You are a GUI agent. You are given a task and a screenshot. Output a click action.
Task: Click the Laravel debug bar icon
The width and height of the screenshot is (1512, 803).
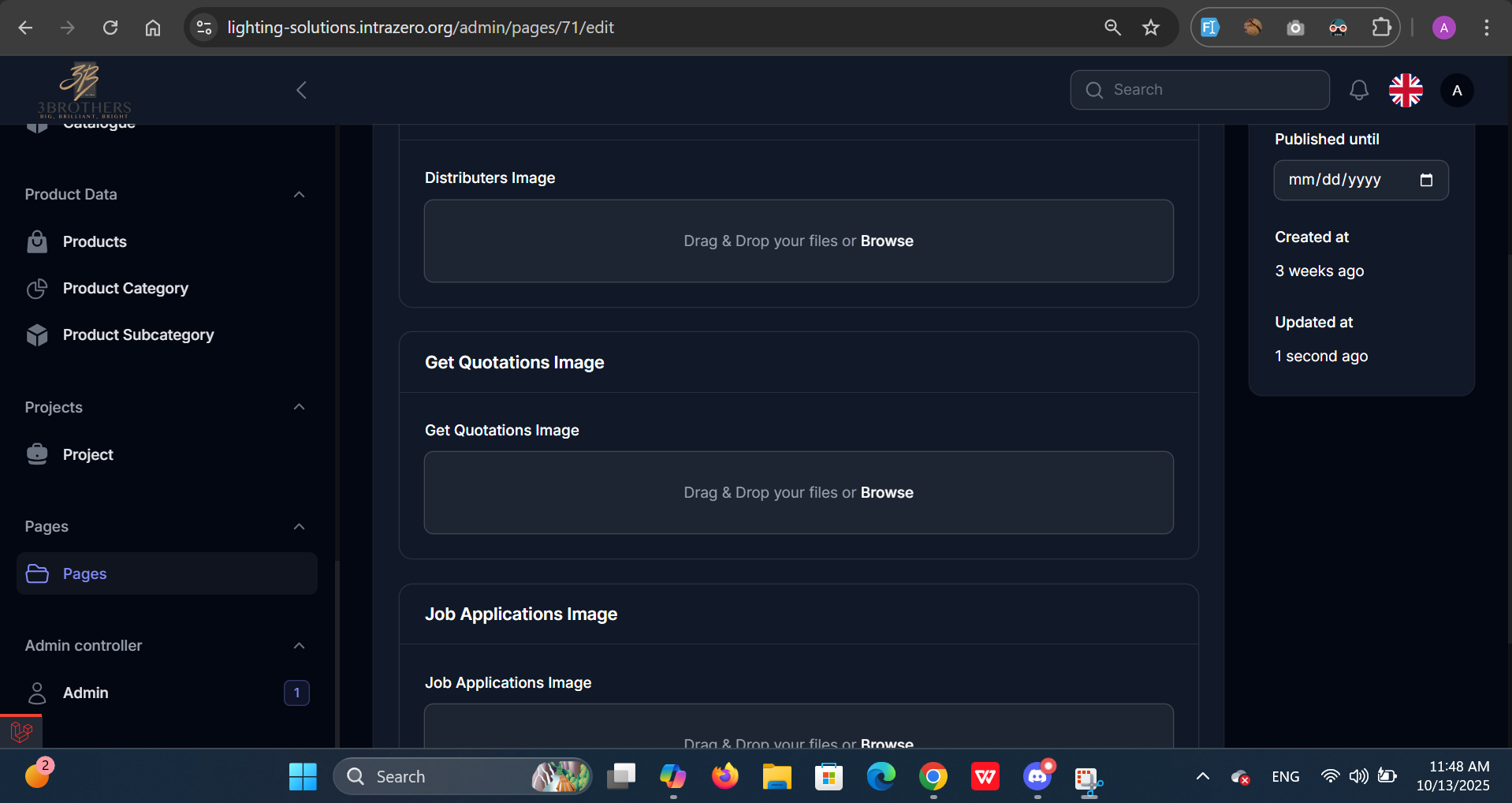click(x=21, y=732)
